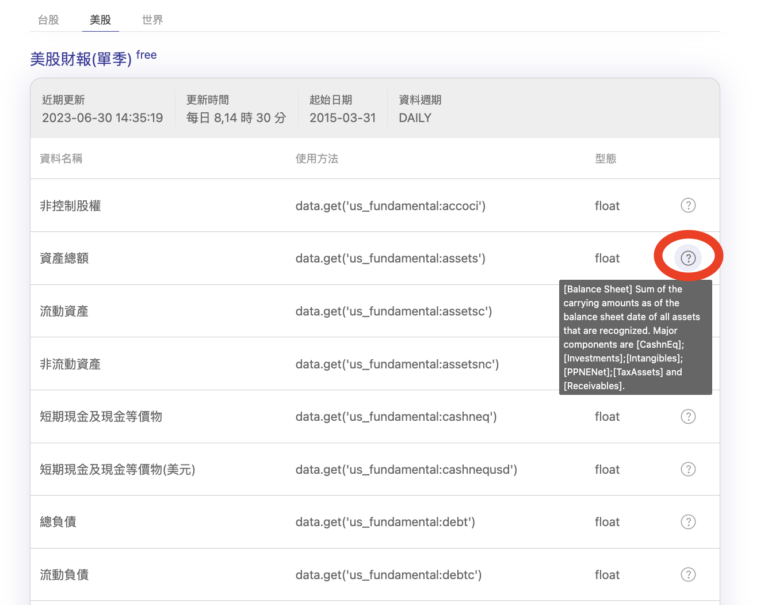Show help tooltip for 流動負債 row
768x605 pixels.
point(688,574)
